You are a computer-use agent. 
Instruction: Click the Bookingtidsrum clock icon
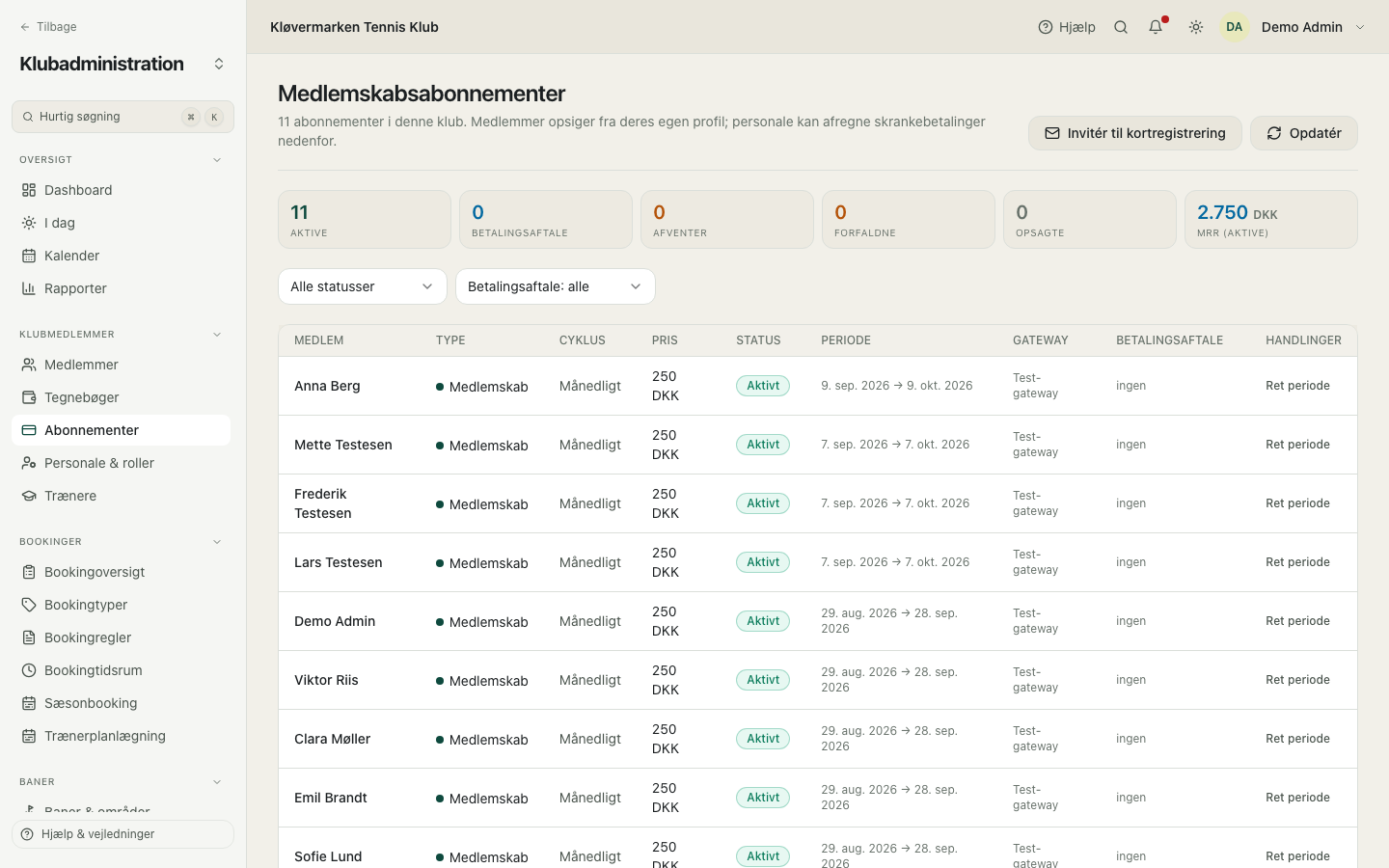pos(29,670)
